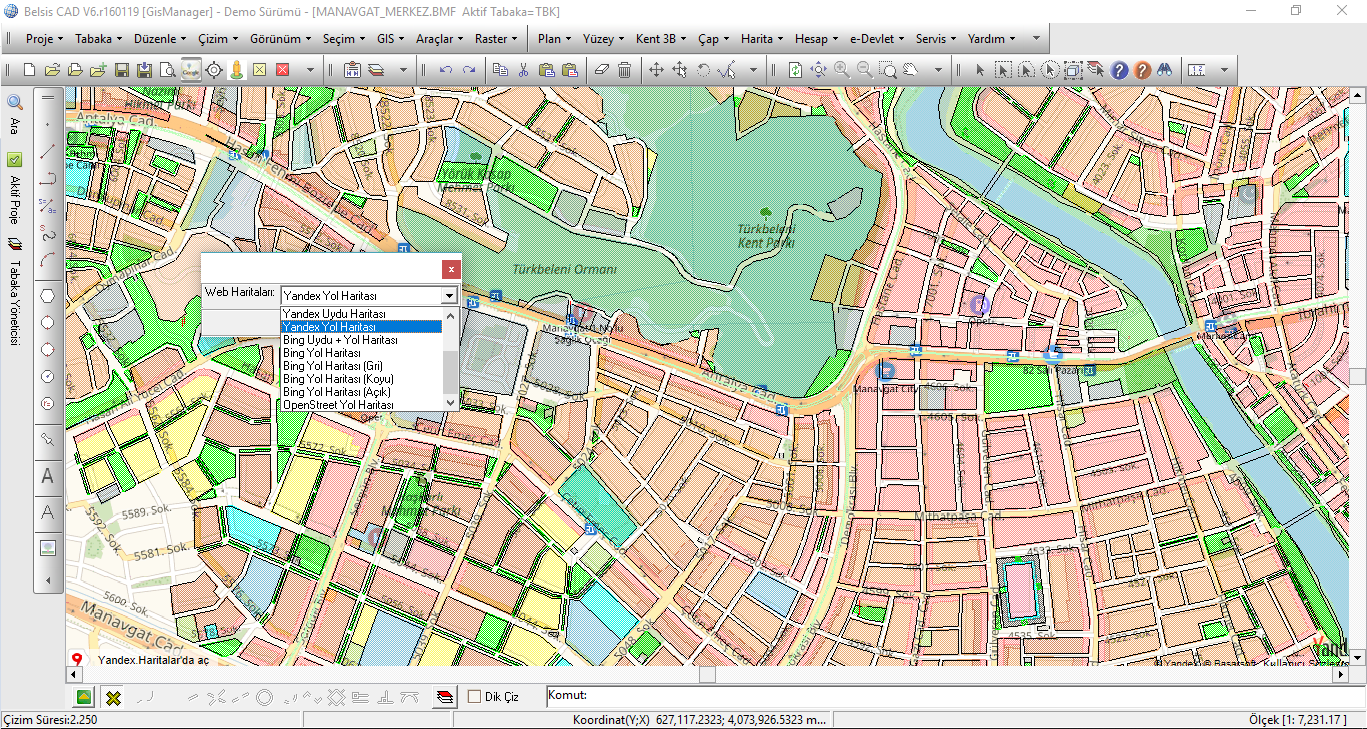Viewport: 1367px width, 729px height.
Task: Open the print preview magnifier page icon
Action: point(168,70)
